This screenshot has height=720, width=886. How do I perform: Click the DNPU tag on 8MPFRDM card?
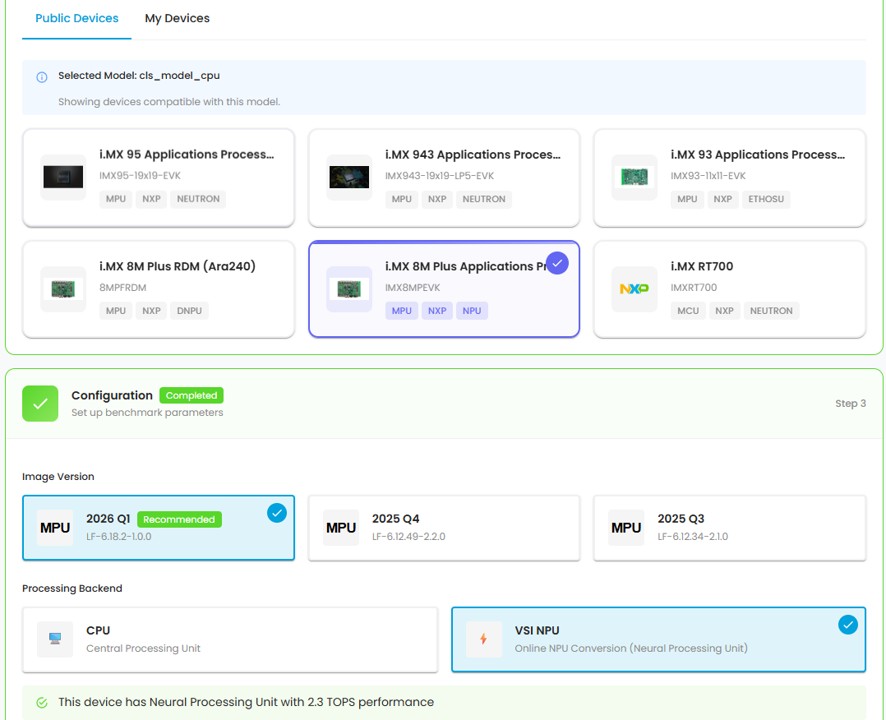(189, 311)
